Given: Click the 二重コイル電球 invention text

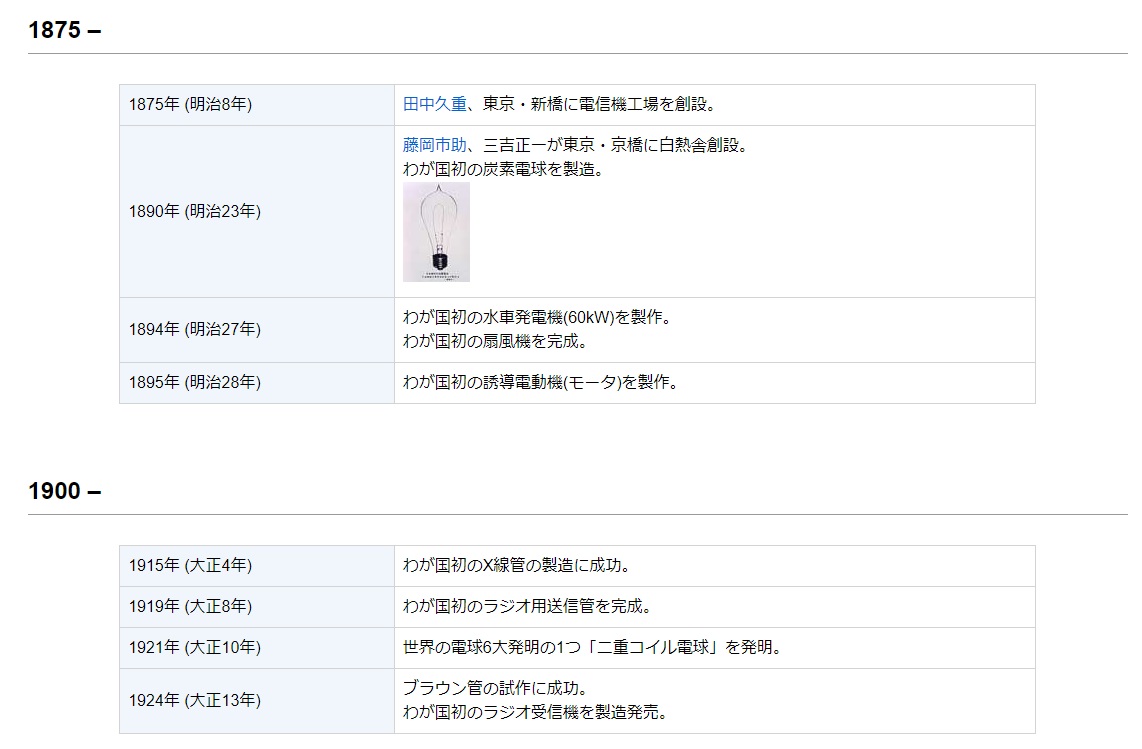Looking at the screenshot, I should click(x=592, y=648).
